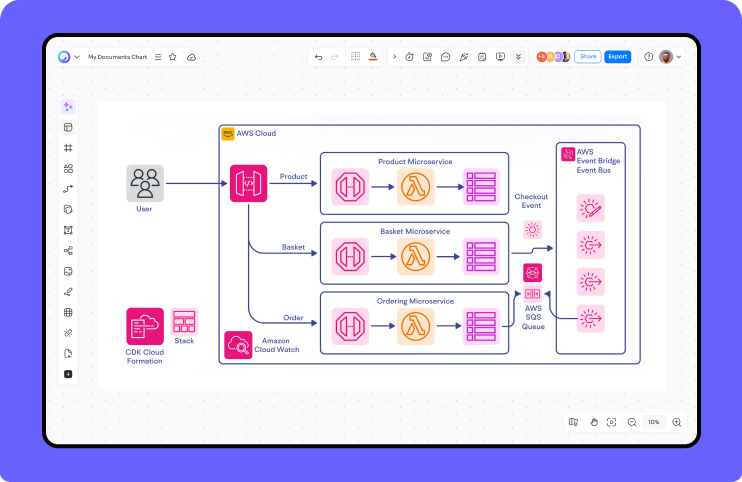Click the Share button
742x482 pixels.
click(x=588, y=57)
